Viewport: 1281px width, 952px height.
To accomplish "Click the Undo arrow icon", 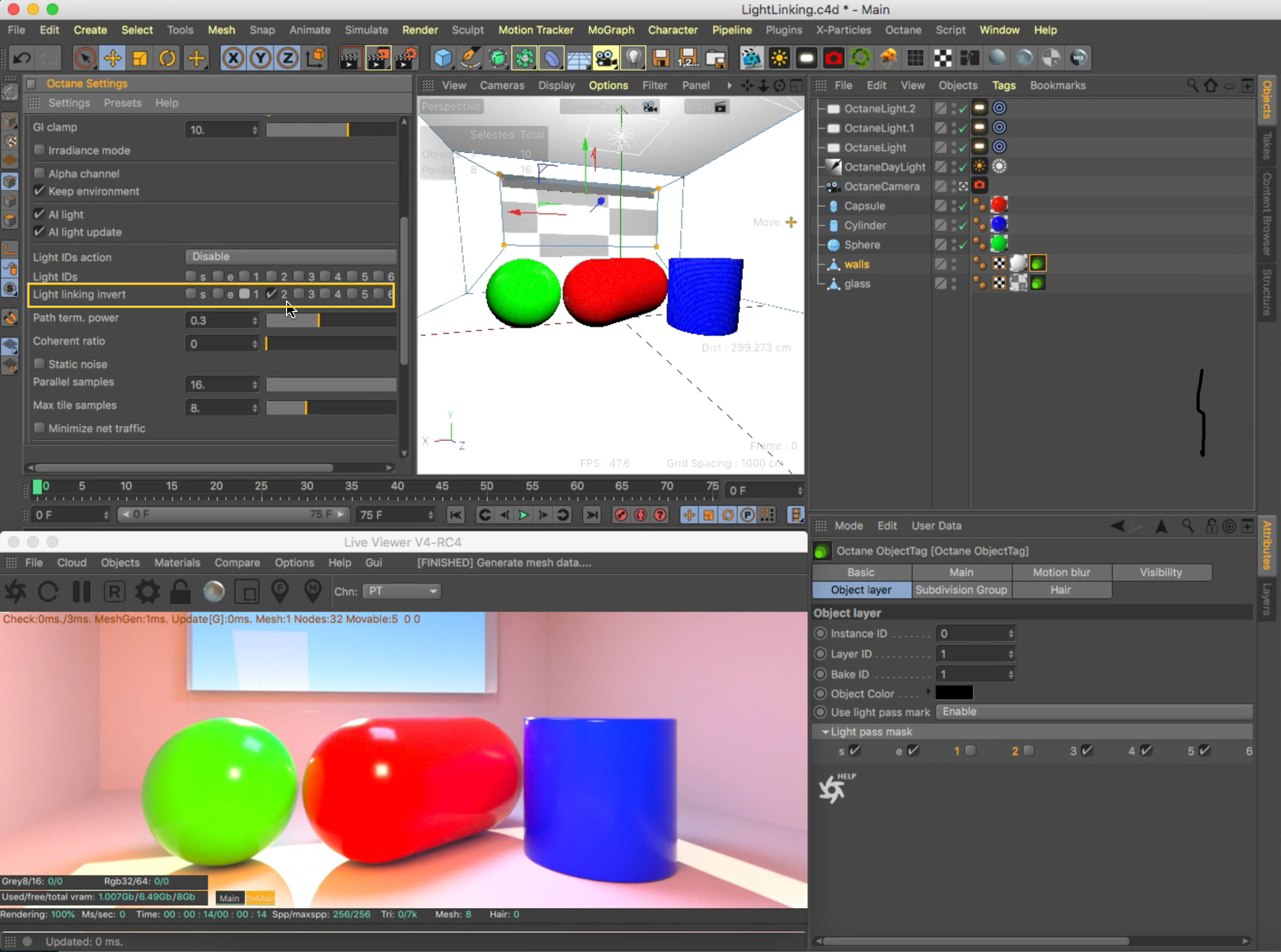I will (22, 58).
